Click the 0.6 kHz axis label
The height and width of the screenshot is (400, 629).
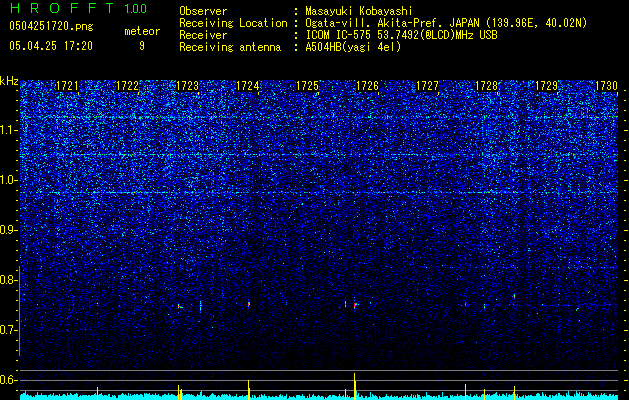tap(8, 380)
